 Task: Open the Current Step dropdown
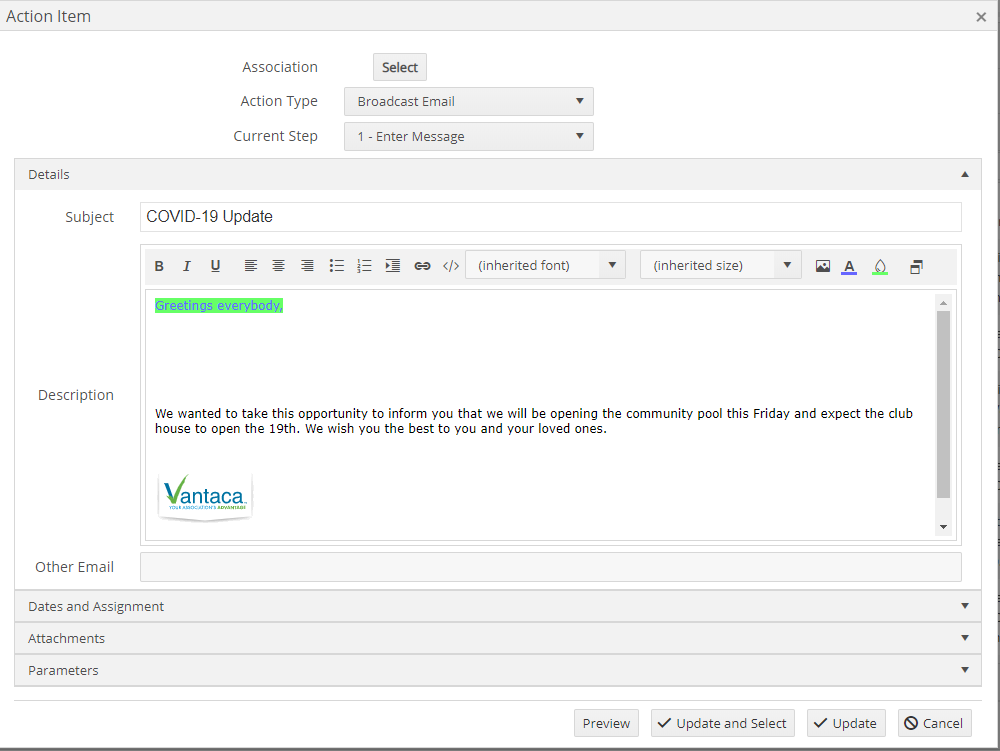point(579,136)
